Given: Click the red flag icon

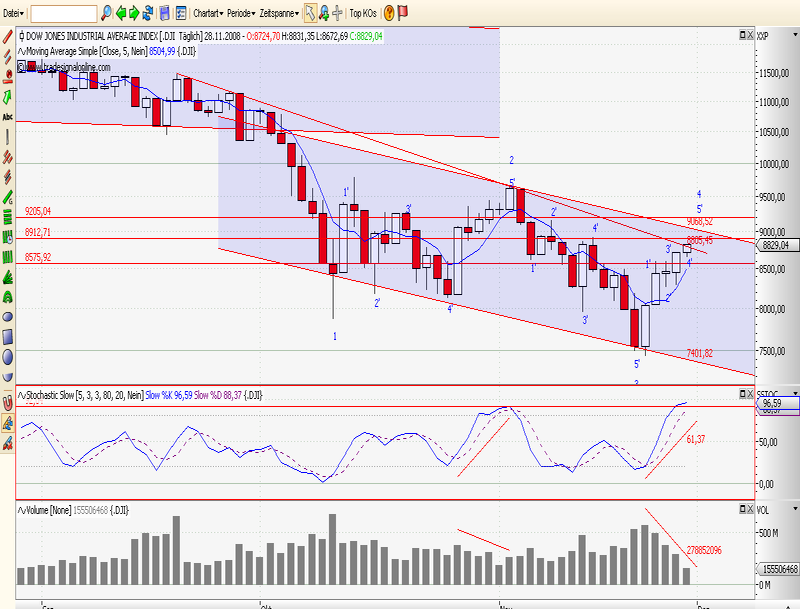Looking at the screenshot, I should [403, 13].
